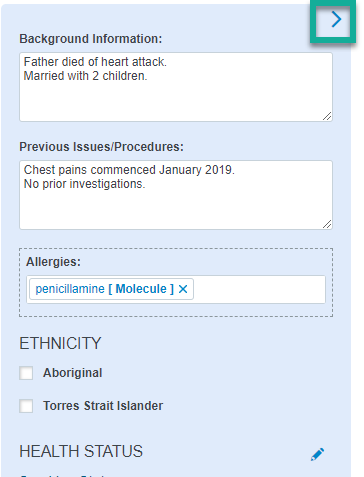Remove the penicillamine allergy tag
This screenshot has height=477, width=364.
click(183, 289)
